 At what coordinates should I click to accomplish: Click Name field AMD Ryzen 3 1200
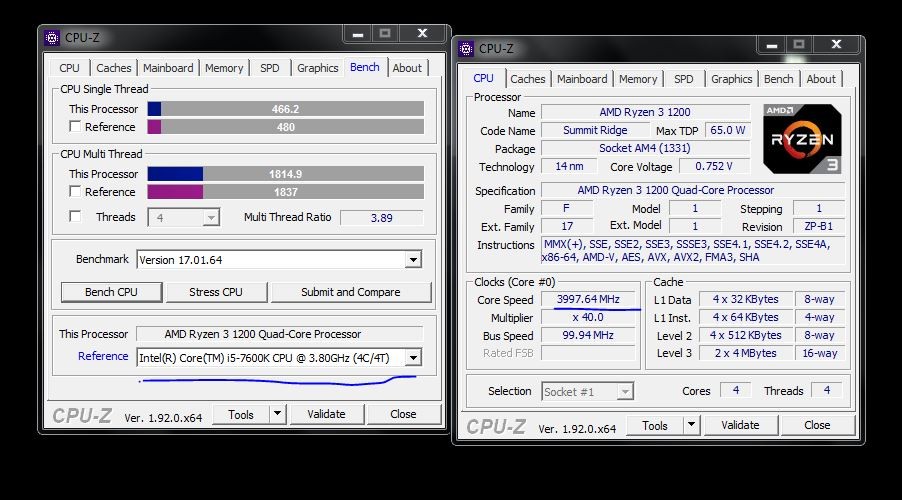(645, 112)
